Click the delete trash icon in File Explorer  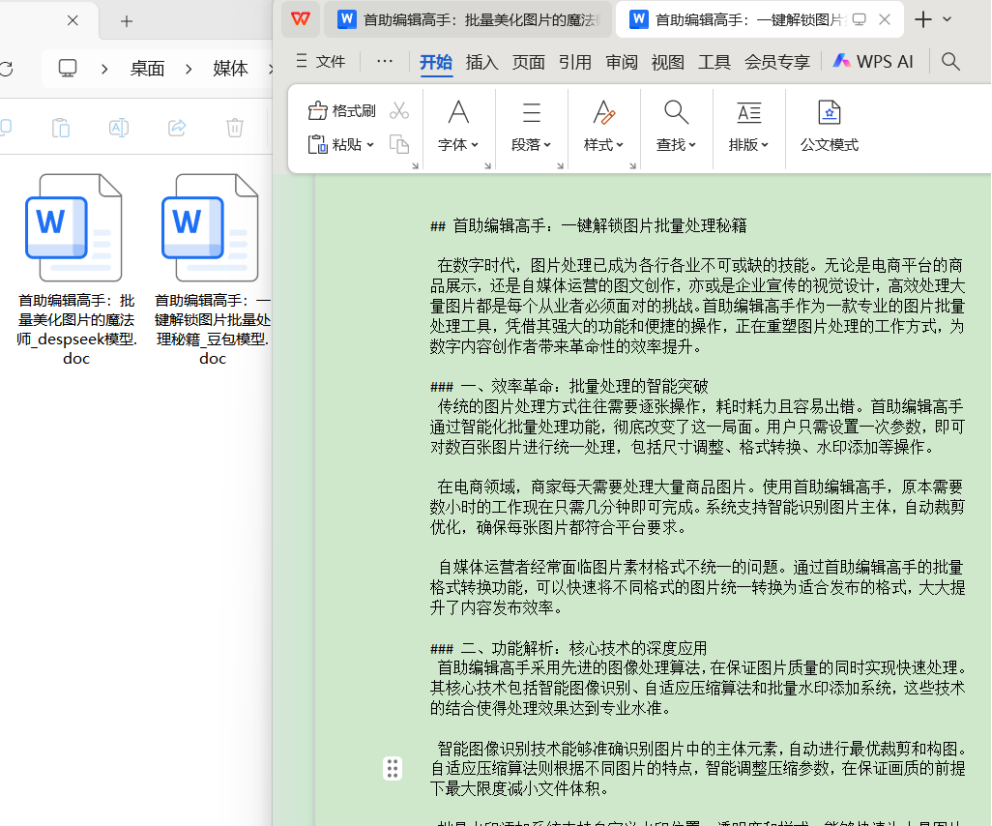[235, 128]
